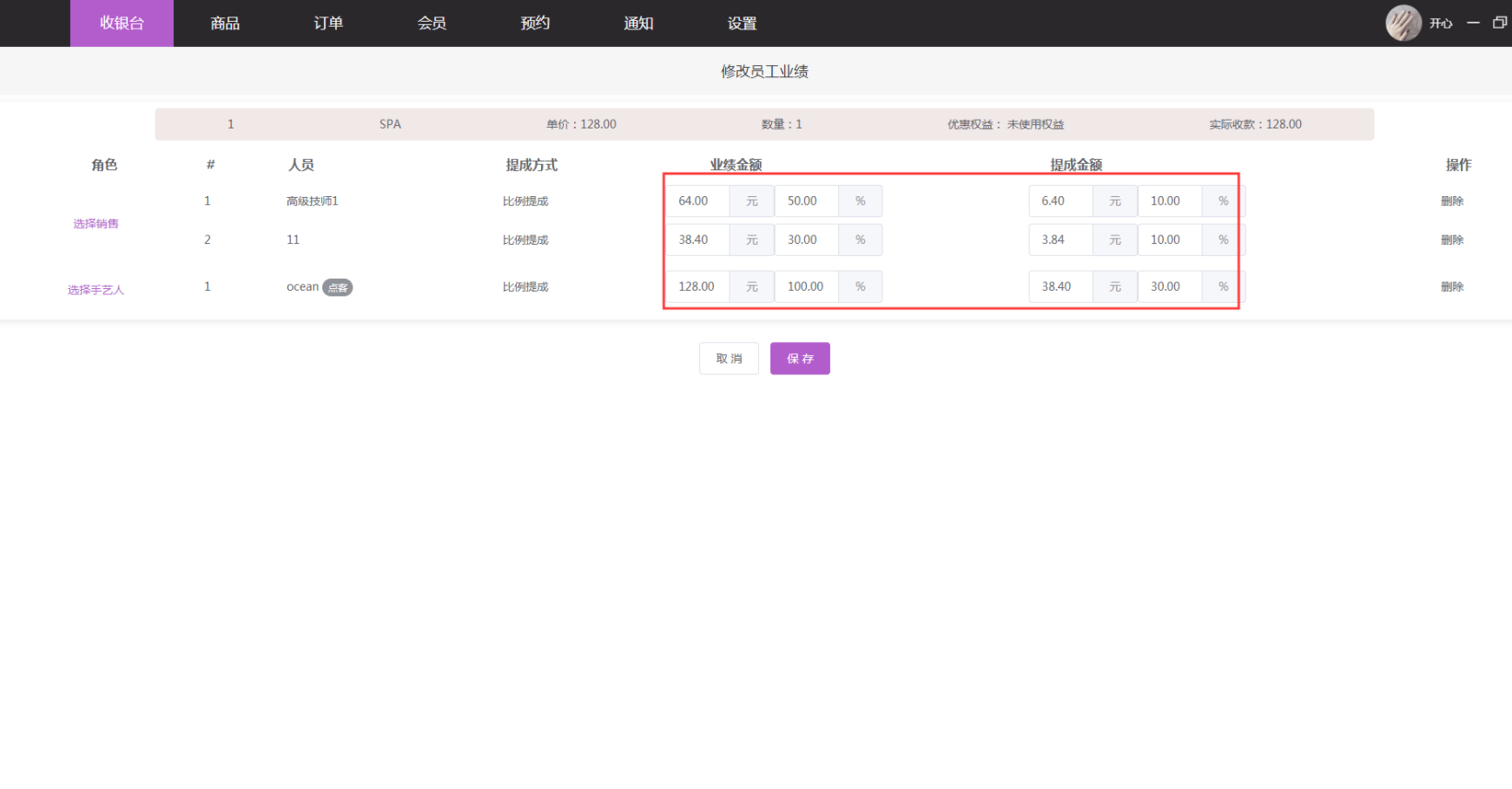
Task: Click the 业绩金额 column header
Action: pos(736,165)
